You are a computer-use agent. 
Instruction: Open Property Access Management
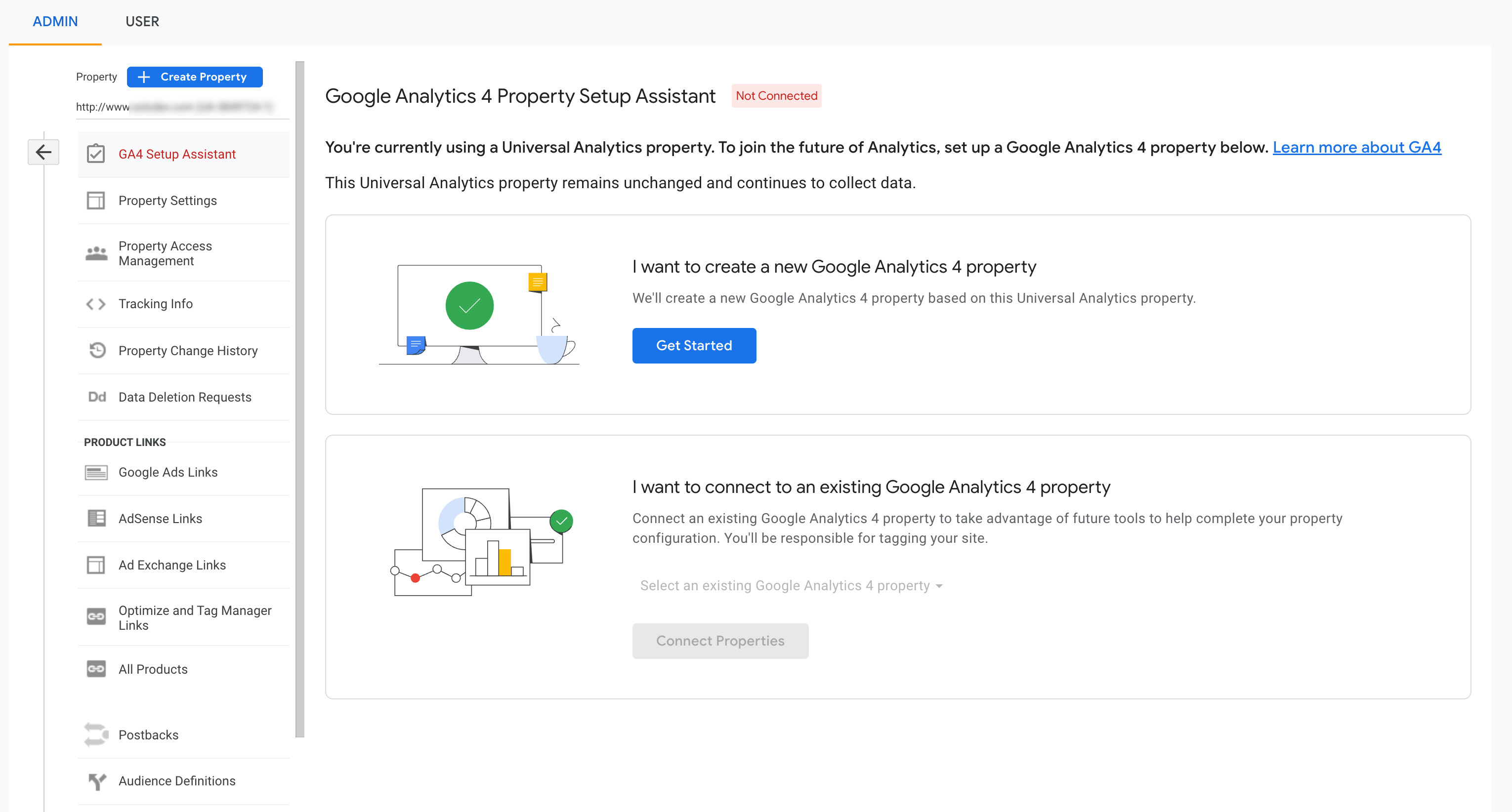(x=184, y=253)
